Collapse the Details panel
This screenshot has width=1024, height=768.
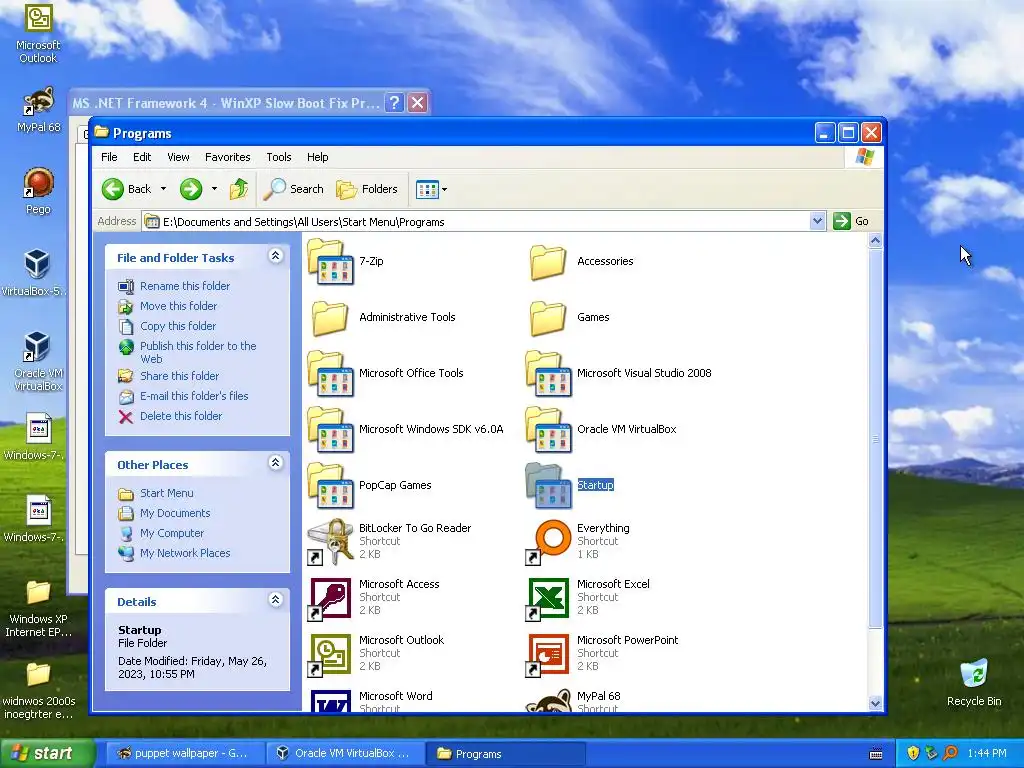pos(276,600)
